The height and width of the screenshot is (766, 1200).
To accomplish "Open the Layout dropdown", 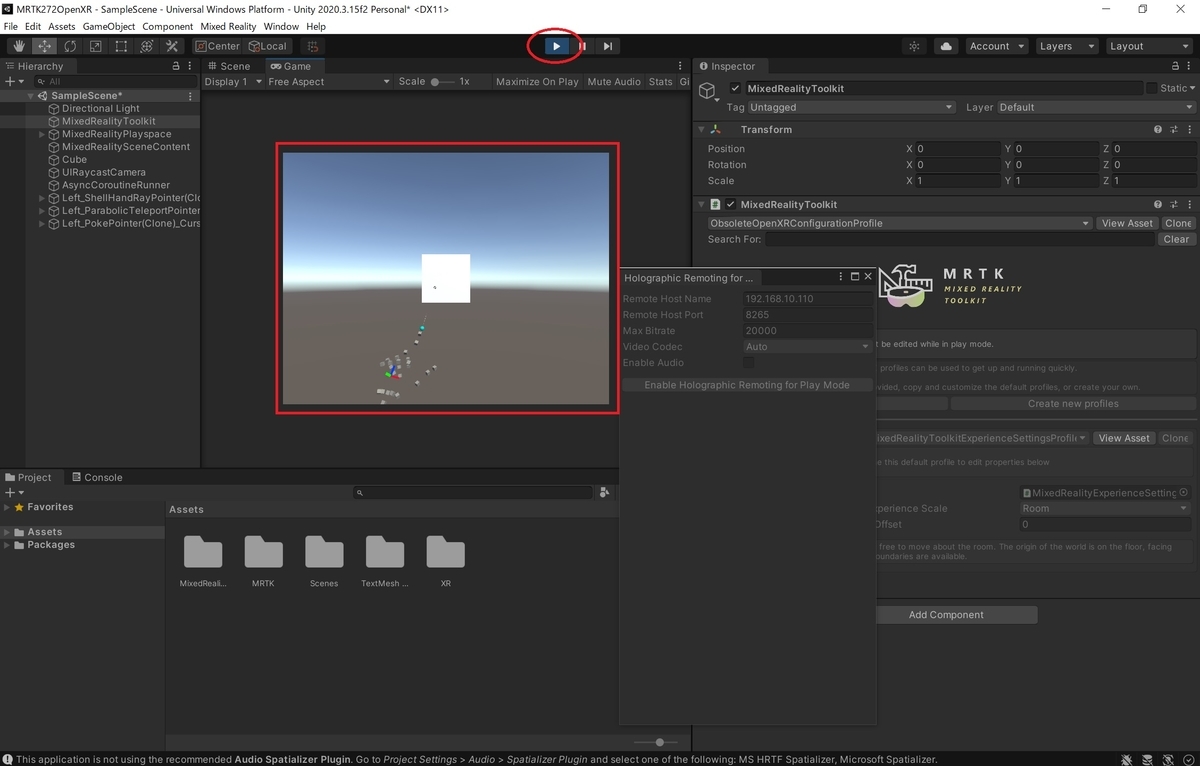I will point(1147,46).
